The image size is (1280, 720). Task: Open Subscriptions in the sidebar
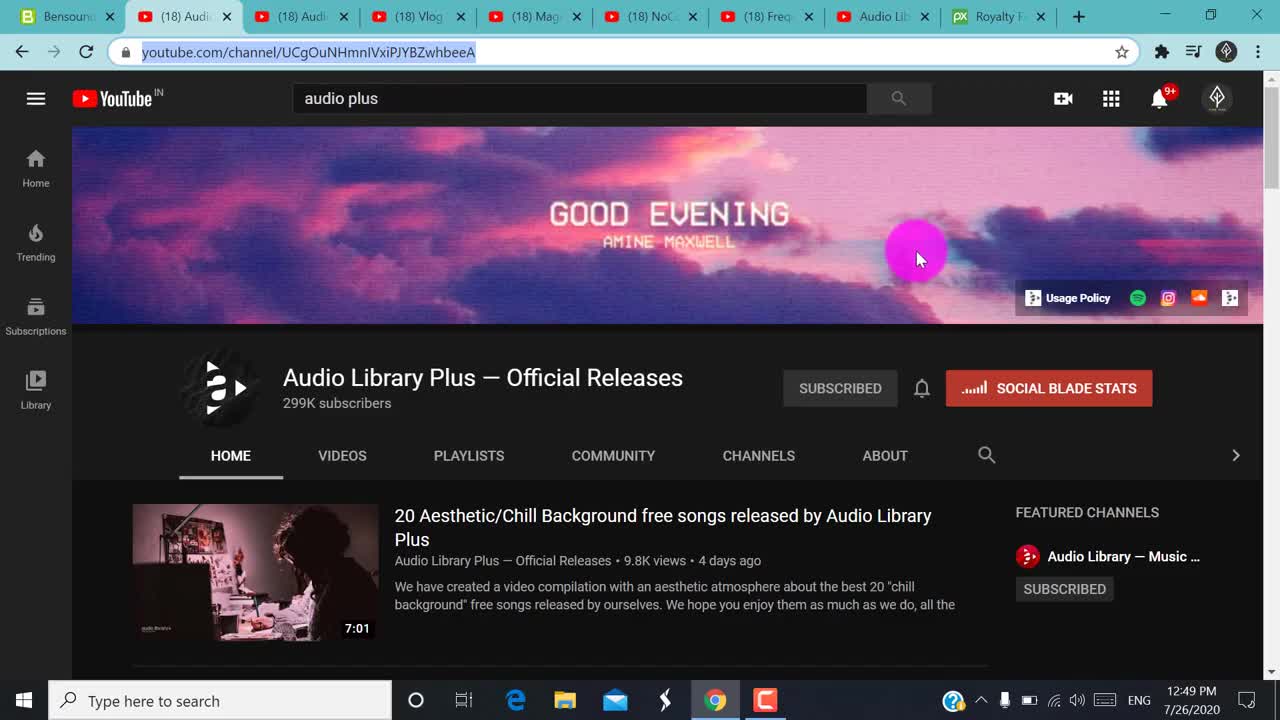click(36, 316)
